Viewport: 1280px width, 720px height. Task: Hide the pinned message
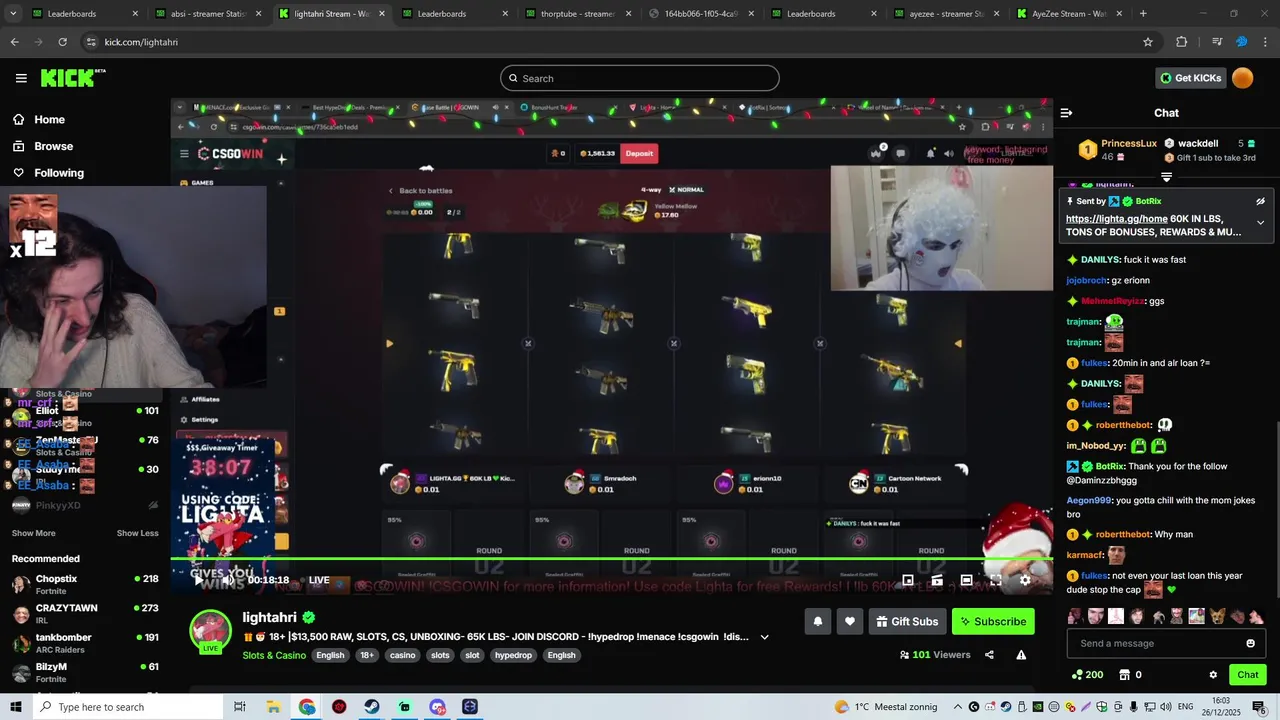tap(1260, 201)
